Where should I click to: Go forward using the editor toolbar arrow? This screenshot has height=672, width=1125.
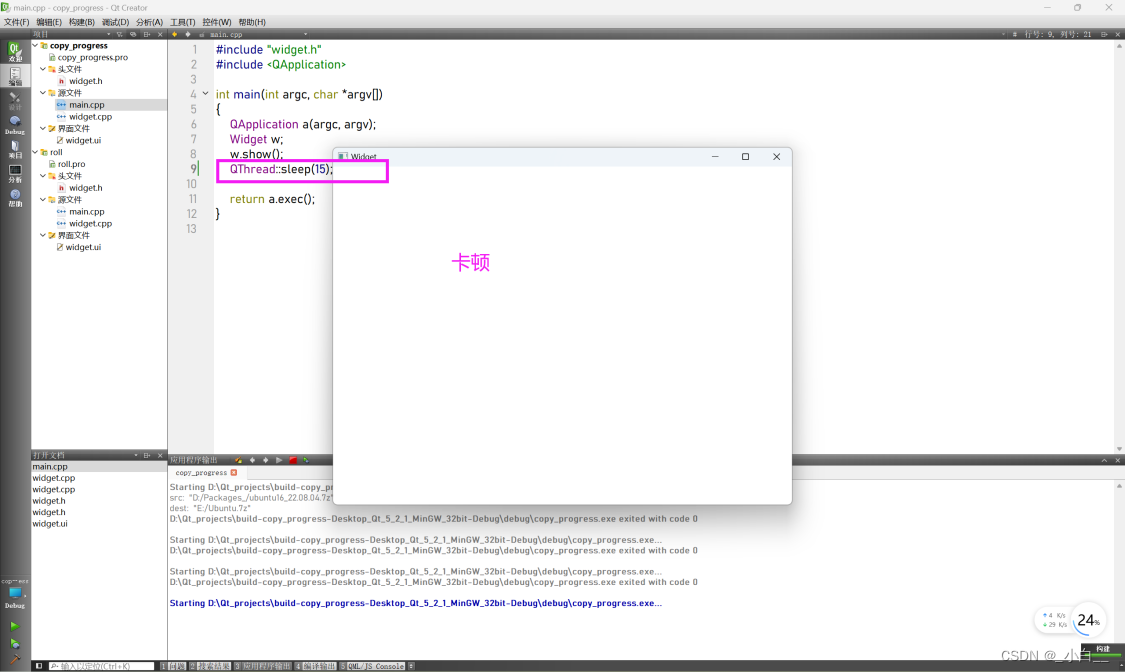[x=188, y=34]
